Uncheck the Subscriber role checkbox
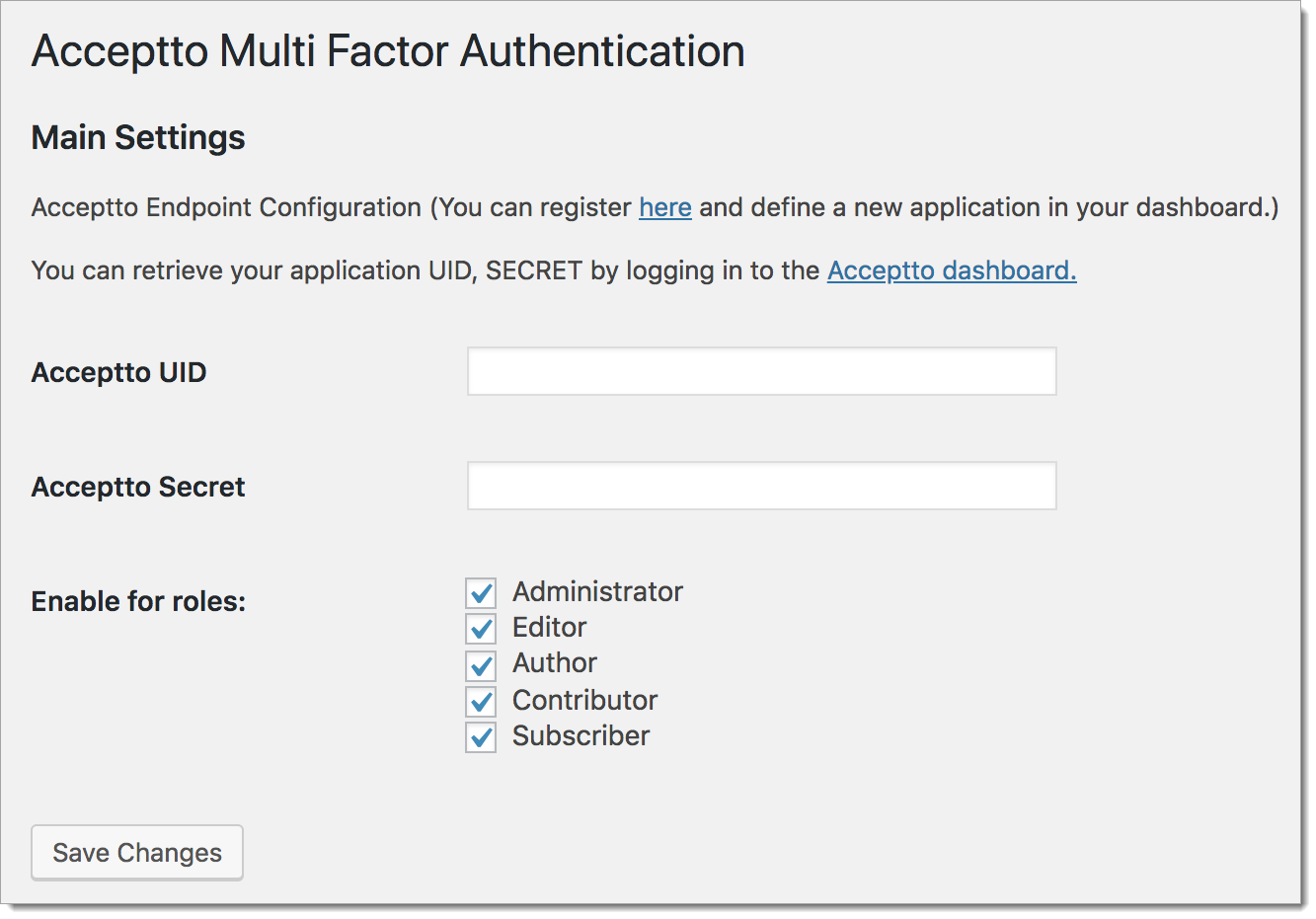Viewport: 1316px width, 919px height. (481, 737)
